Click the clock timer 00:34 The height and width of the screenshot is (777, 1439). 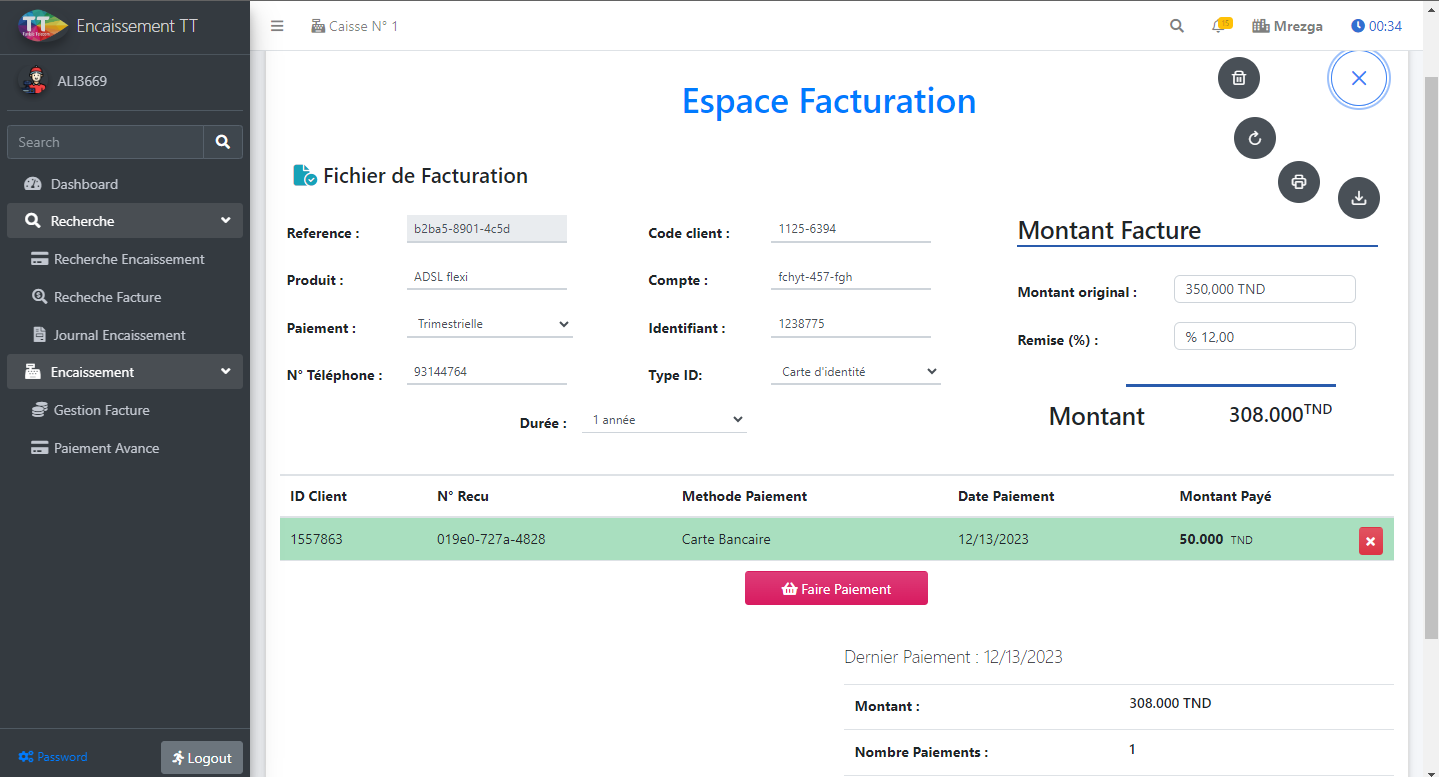tap(1376, 26)
